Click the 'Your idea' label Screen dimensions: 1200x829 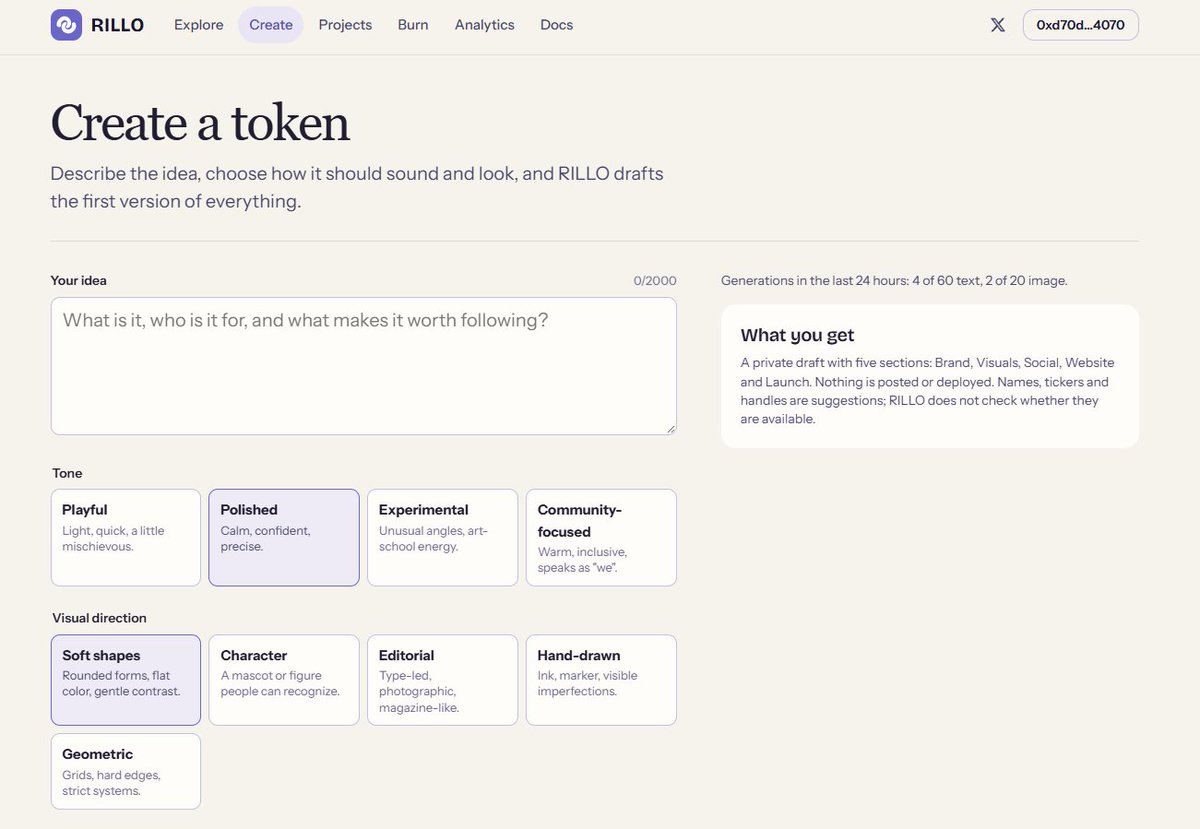(x=79, y=281)
